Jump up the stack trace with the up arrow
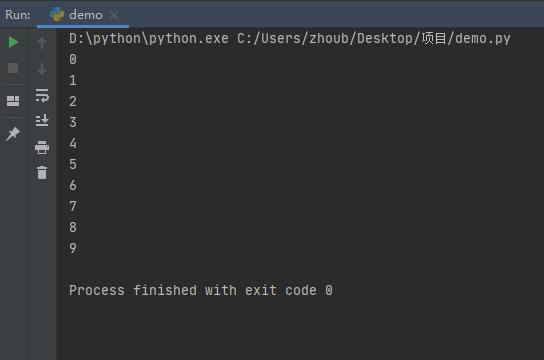 tap(42, 43)
